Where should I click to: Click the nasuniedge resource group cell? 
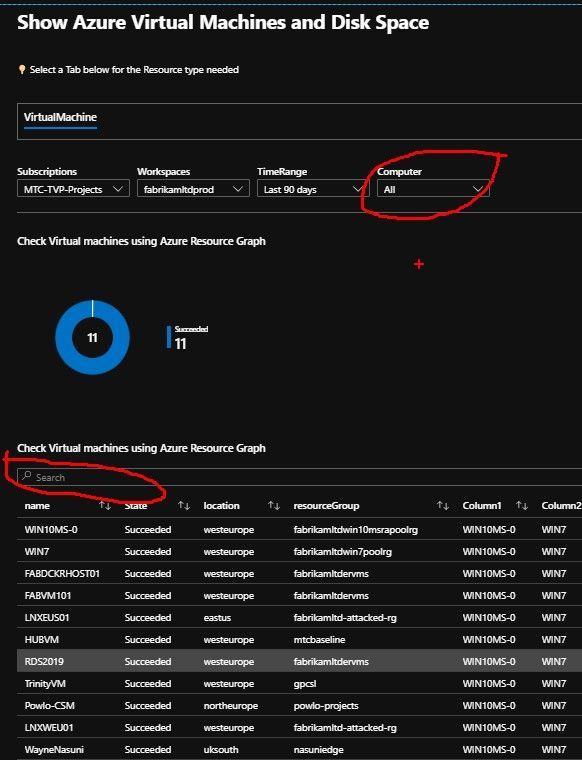[x=318, y=749]
